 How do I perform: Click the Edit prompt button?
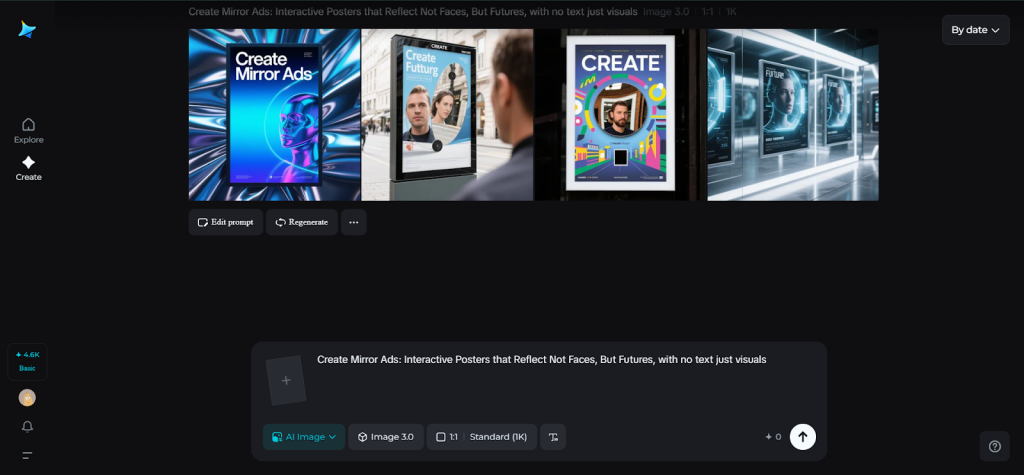click(226, 222)
